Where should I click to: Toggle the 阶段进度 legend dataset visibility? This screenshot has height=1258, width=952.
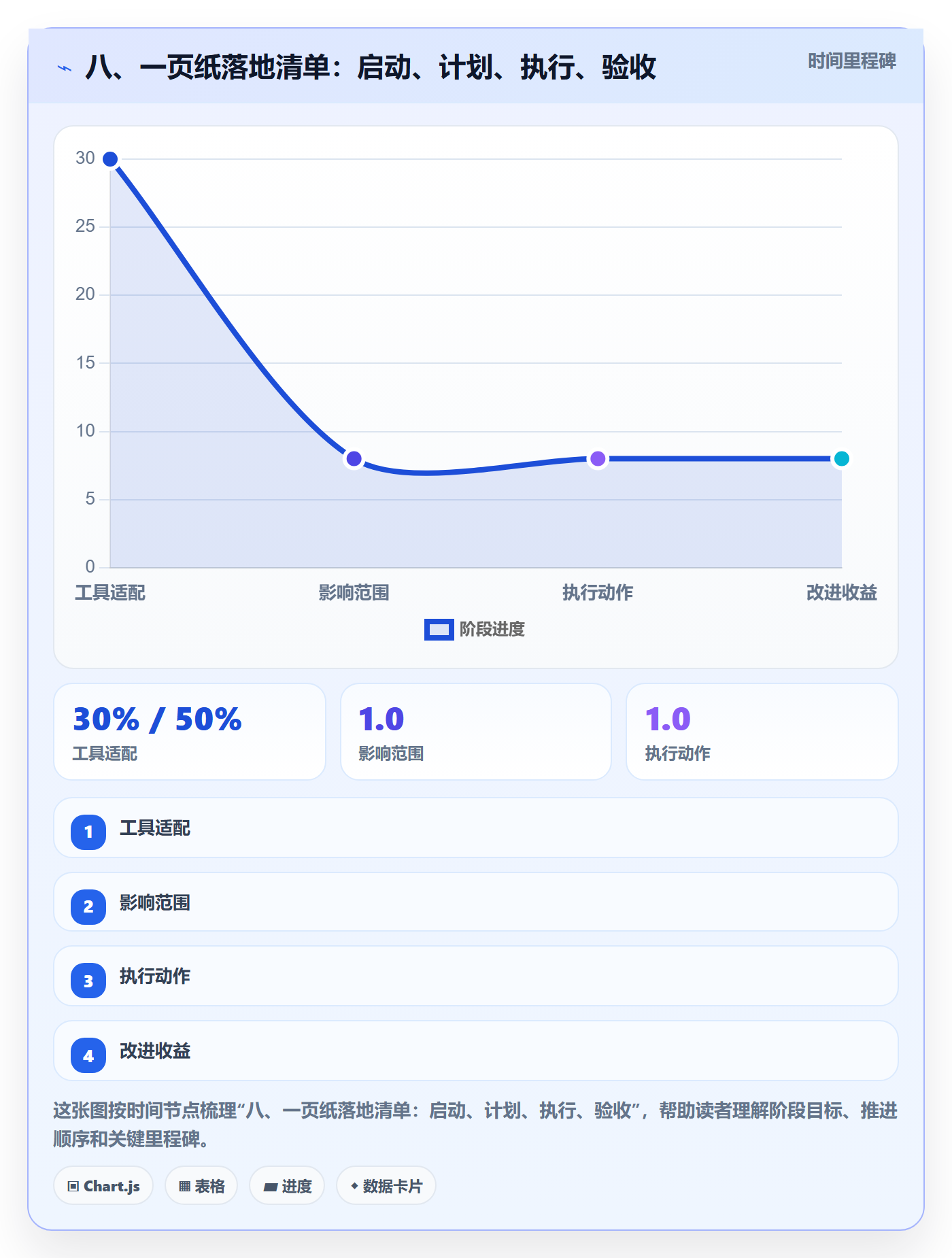point(475,630)
